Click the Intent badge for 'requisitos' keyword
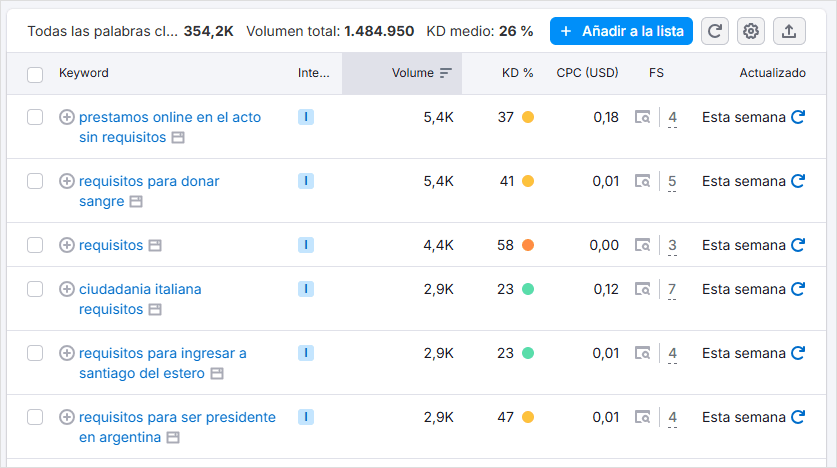 [x=306, y=245]
